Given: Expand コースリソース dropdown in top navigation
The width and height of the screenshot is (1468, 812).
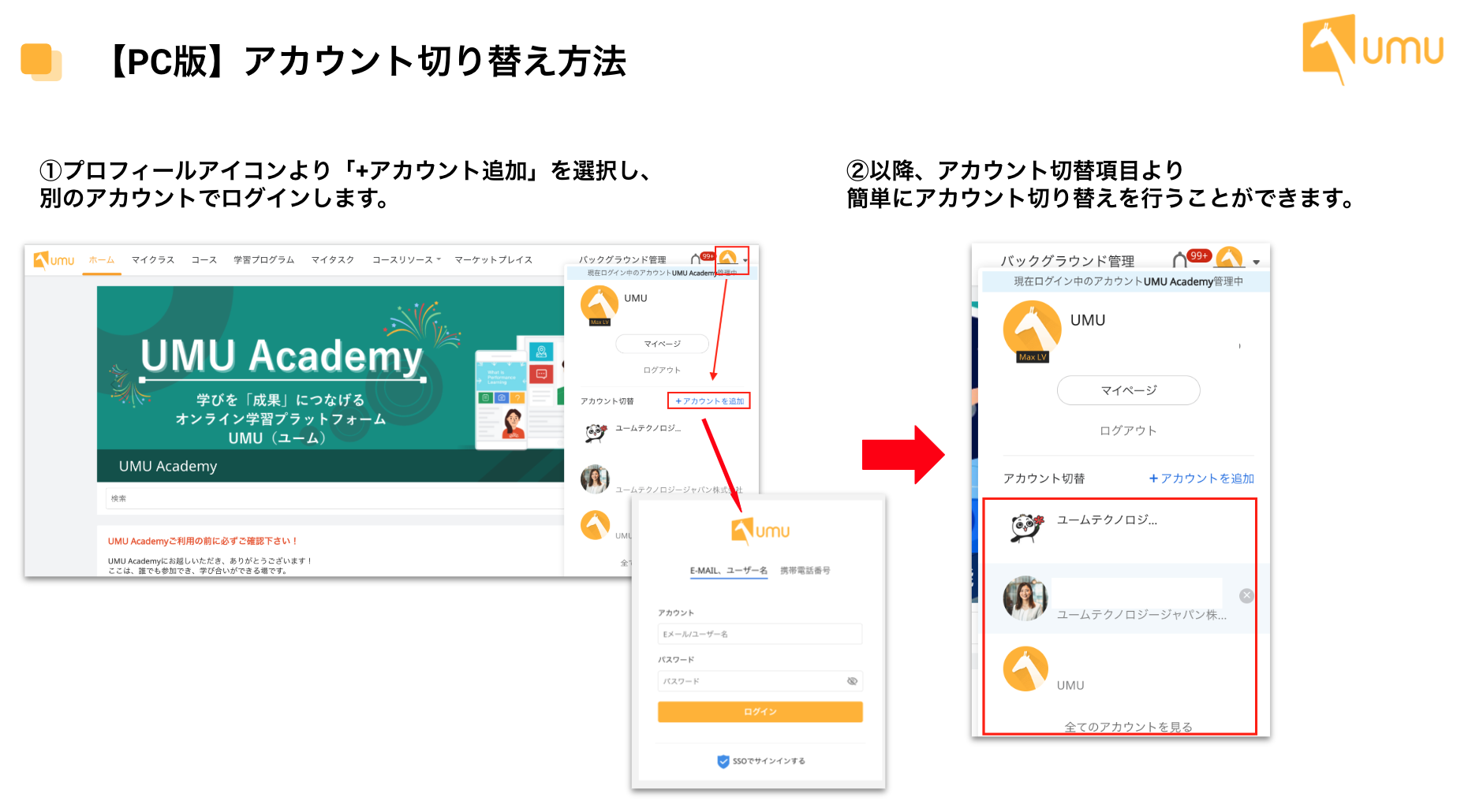Looking at the screenshot, I should point(406,259).
